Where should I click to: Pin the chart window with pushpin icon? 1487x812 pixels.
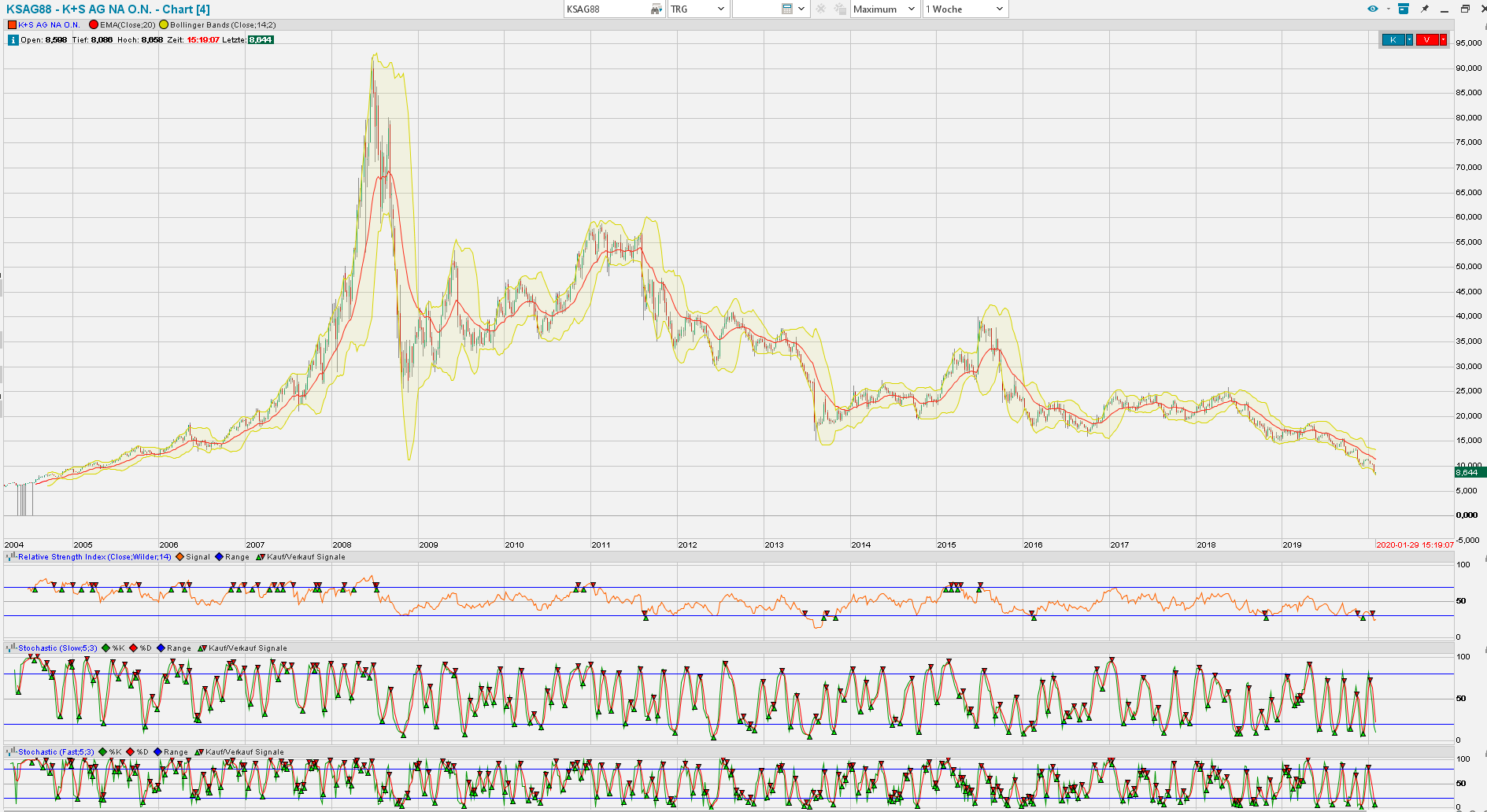click(x=1425, y=9)
